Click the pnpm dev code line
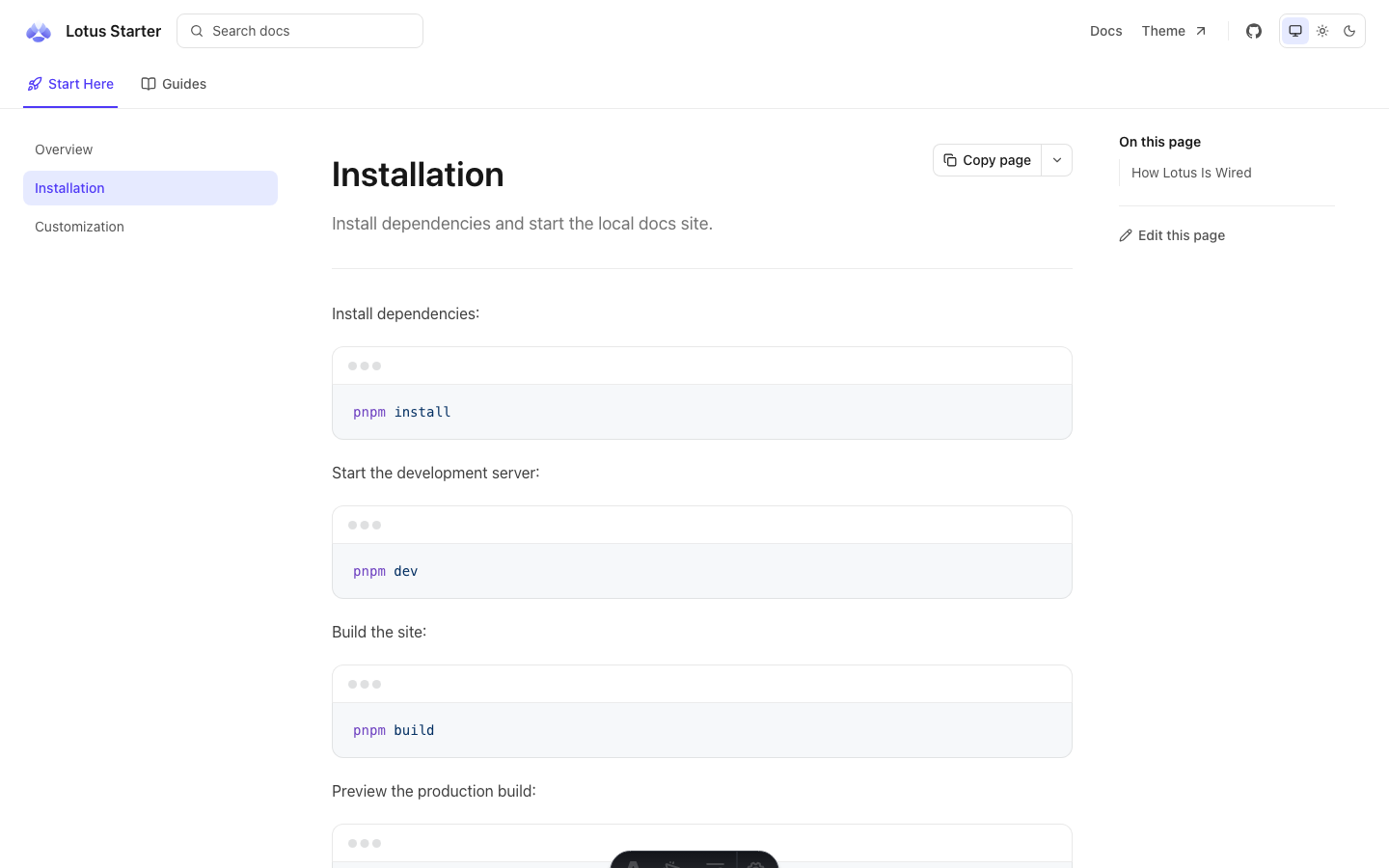Screen dimensions: 1389x868 pos(386,571)
